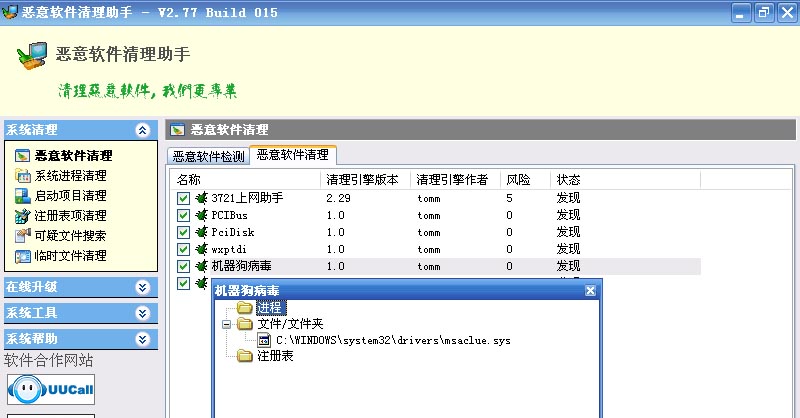Click the title bar application icon
The image size is (800, 418).
pos(10,12)
